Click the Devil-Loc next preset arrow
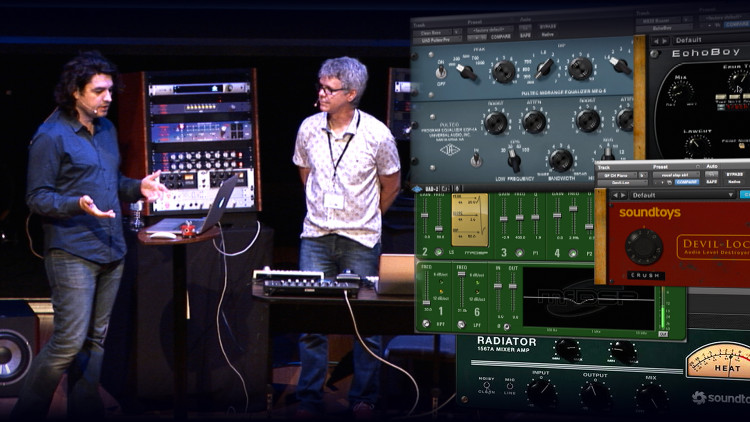This screenshot has width=750, height=422. tap(623, 195)
